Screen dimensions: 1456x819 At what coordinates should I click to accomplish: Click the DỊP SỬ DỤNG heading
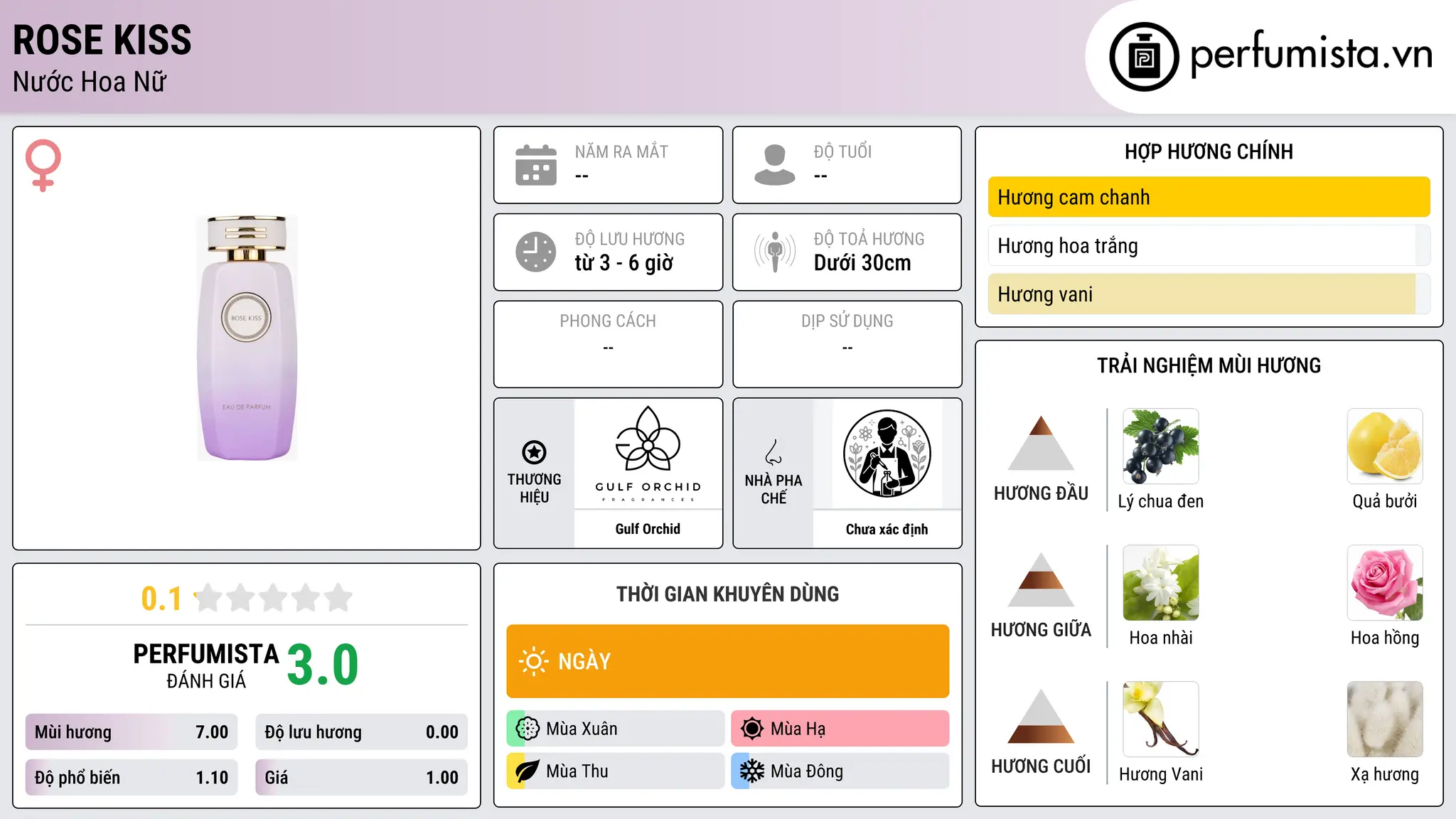click(847, 321)
